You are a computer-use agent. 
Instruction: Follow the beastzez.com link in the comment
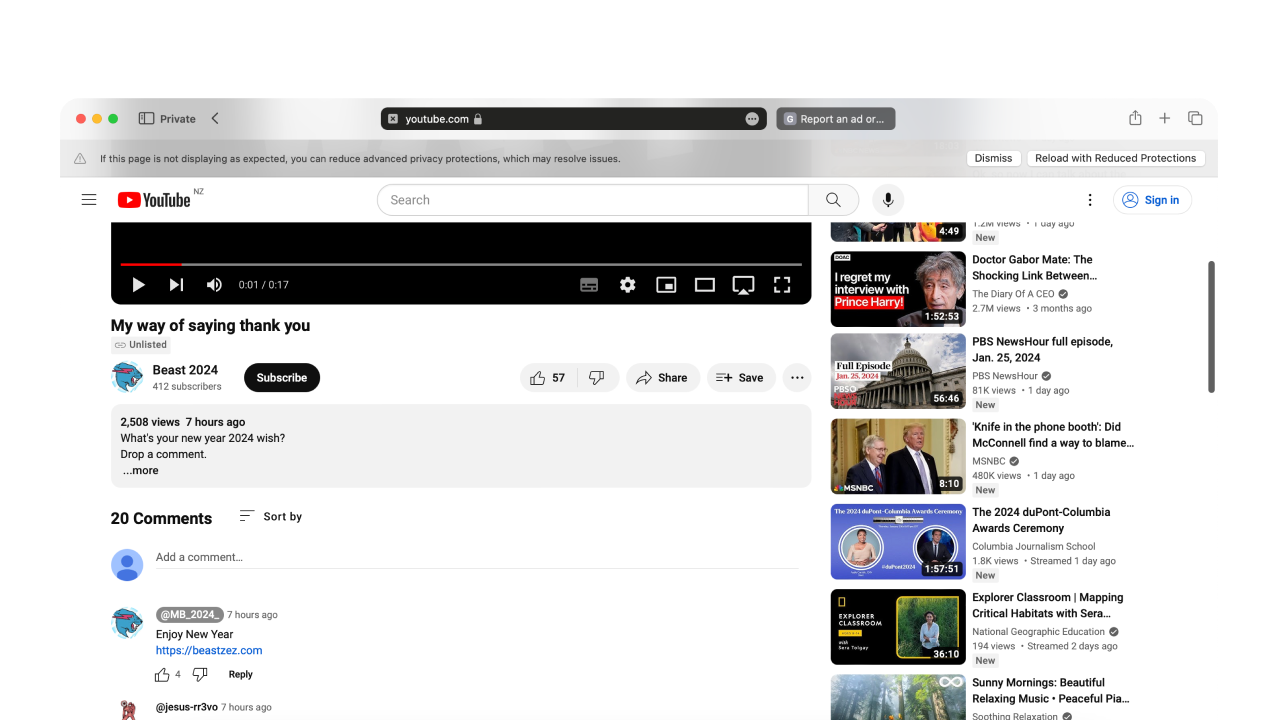tap(209, 650)
